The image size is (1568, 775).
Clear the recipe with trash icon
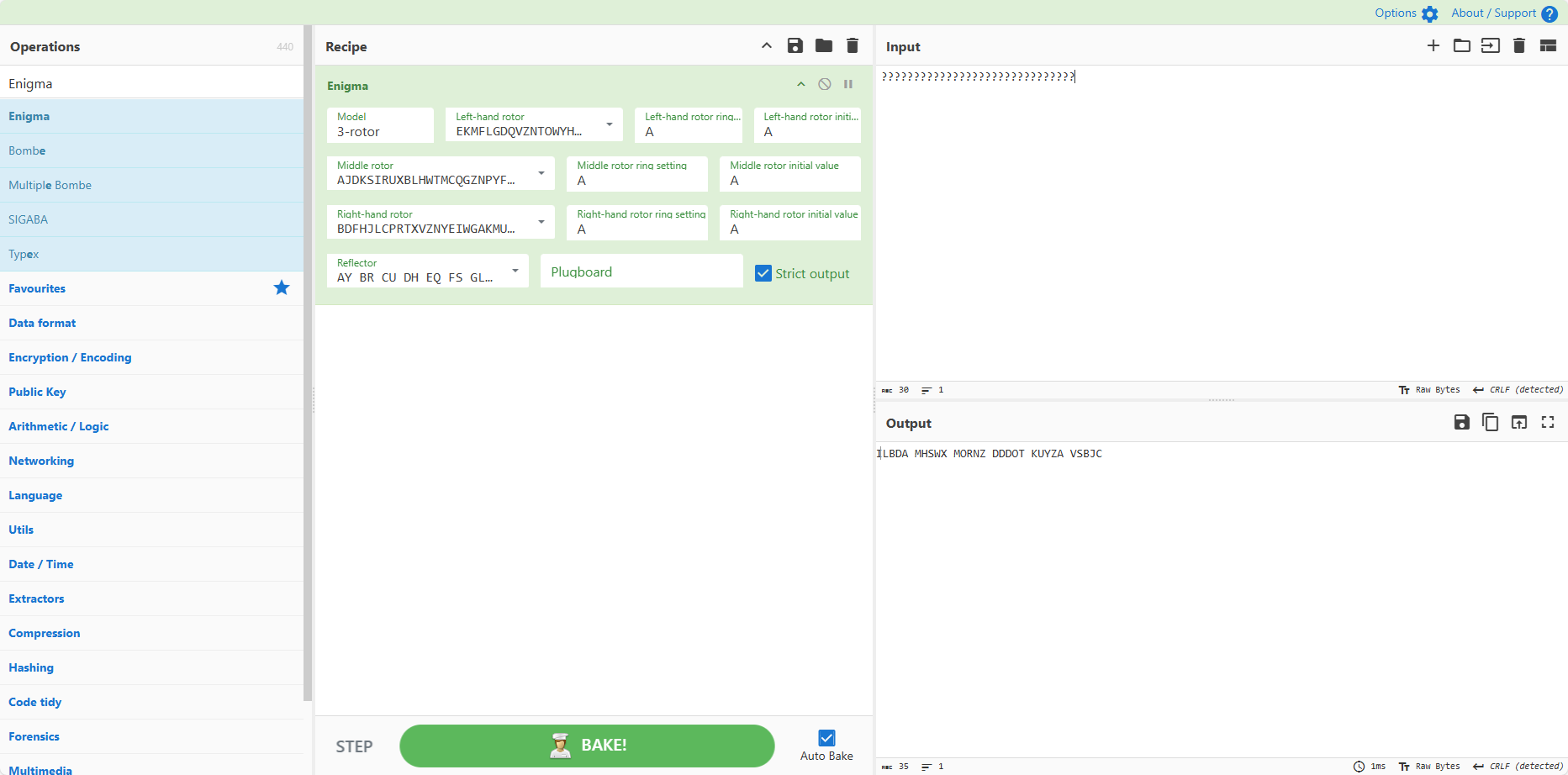[x=852, y=46]
